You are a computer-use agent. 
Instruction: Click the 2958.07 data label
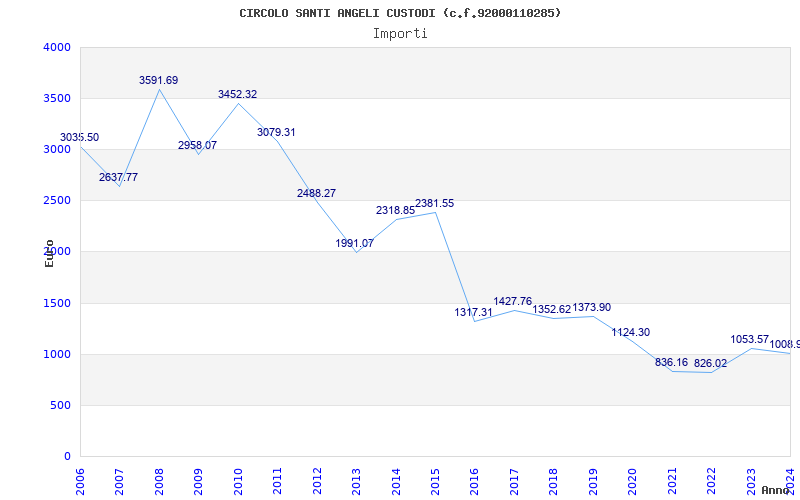pos(197,145)
